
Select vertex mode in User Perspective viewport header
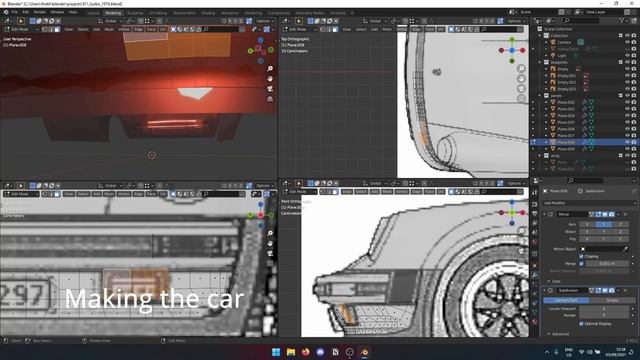coord(44,29)
